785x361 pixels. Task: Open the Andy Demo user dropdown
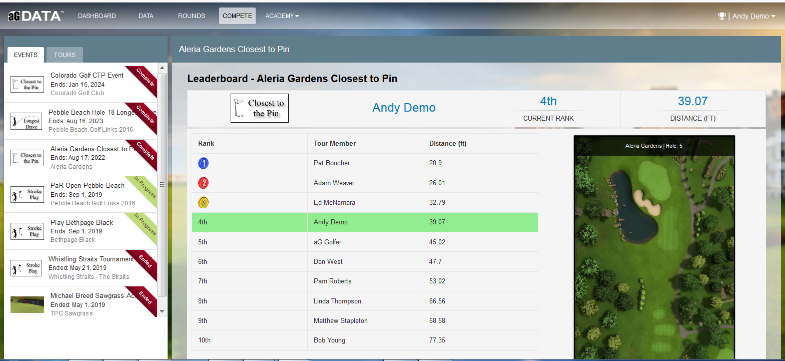[x=746, y=16]
